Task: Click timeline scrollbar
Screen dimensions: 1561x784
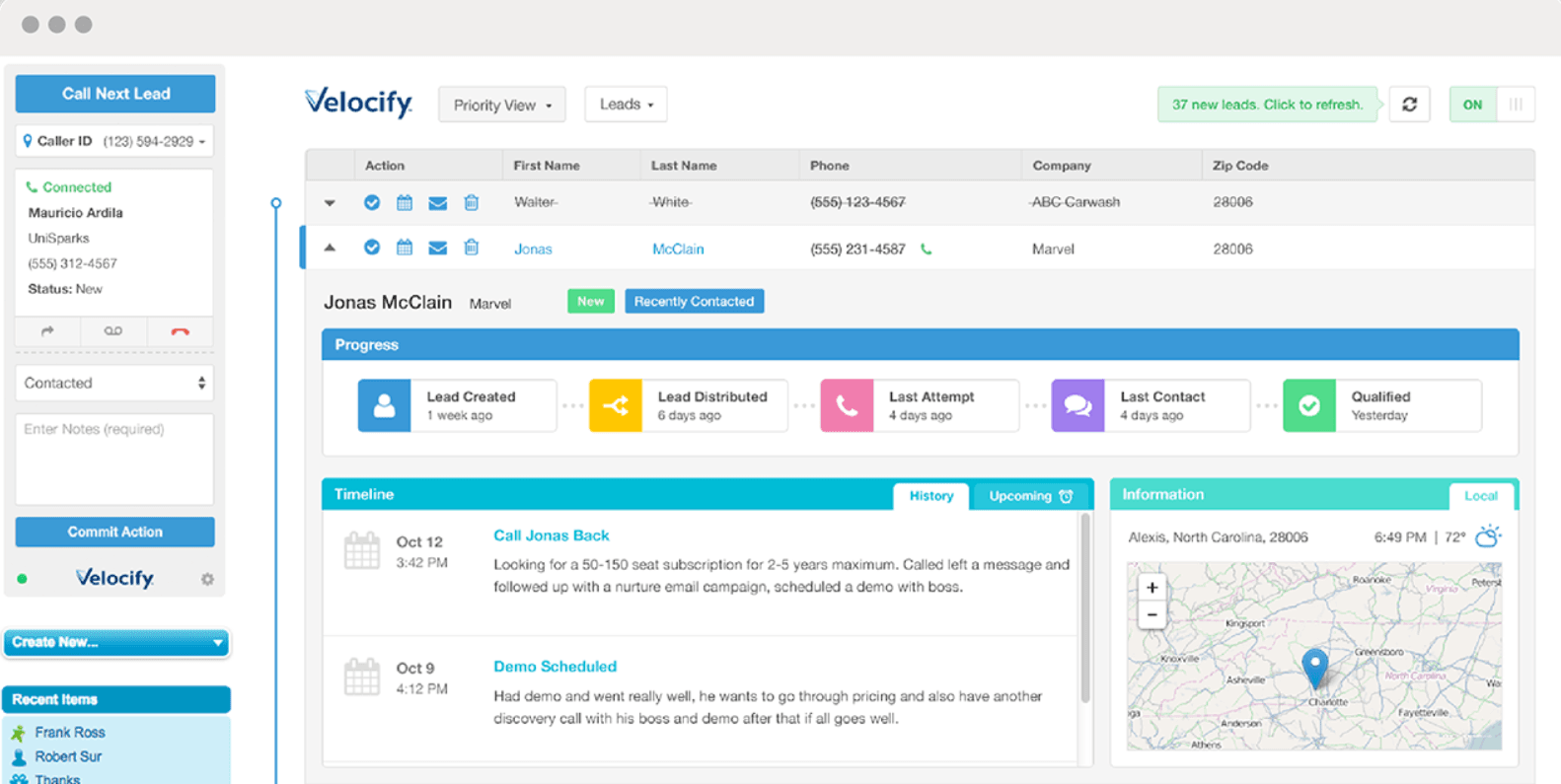Action: tap(1085, 606)
